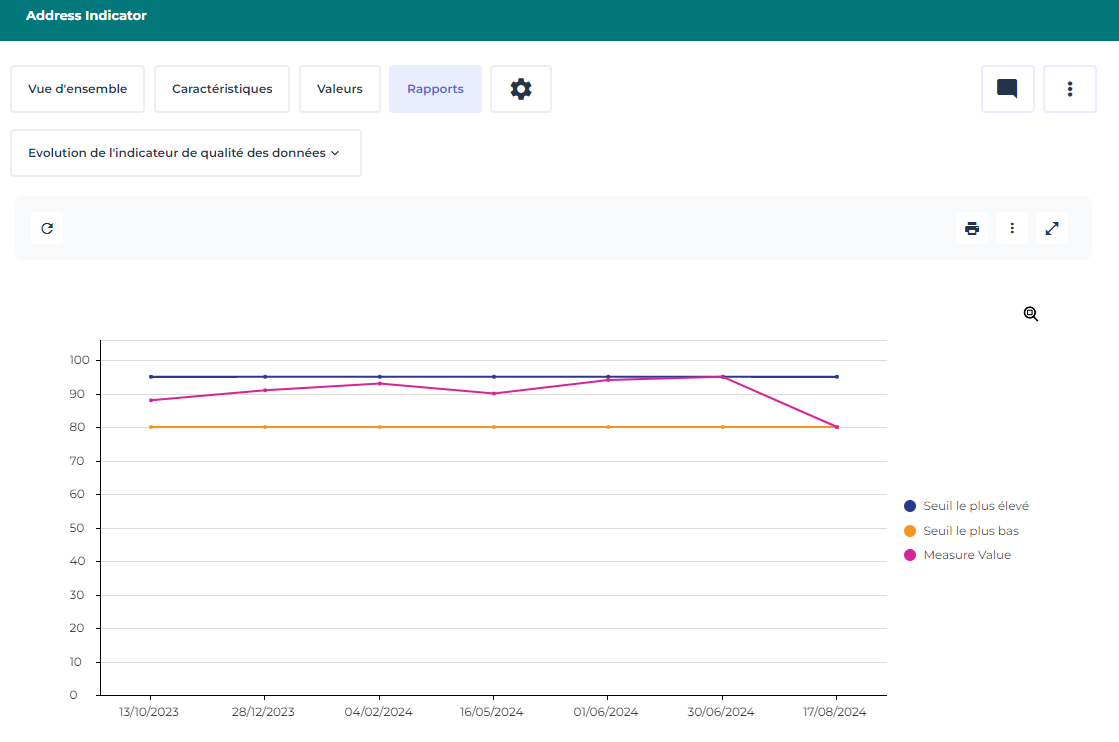Toggle Seuil le plus bas series
Screen dimensions: 1119x742
[970, 531]
